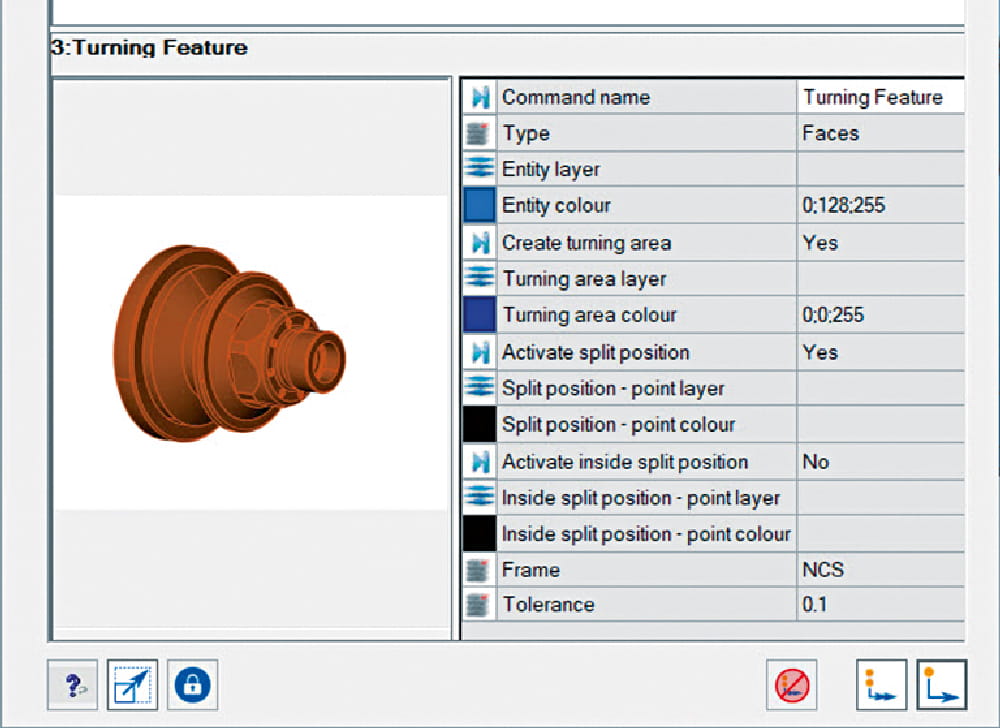The height and width of the screenshot is (728, 1000).
Task: Select the Create turning area label
Action: click(587, 243)
